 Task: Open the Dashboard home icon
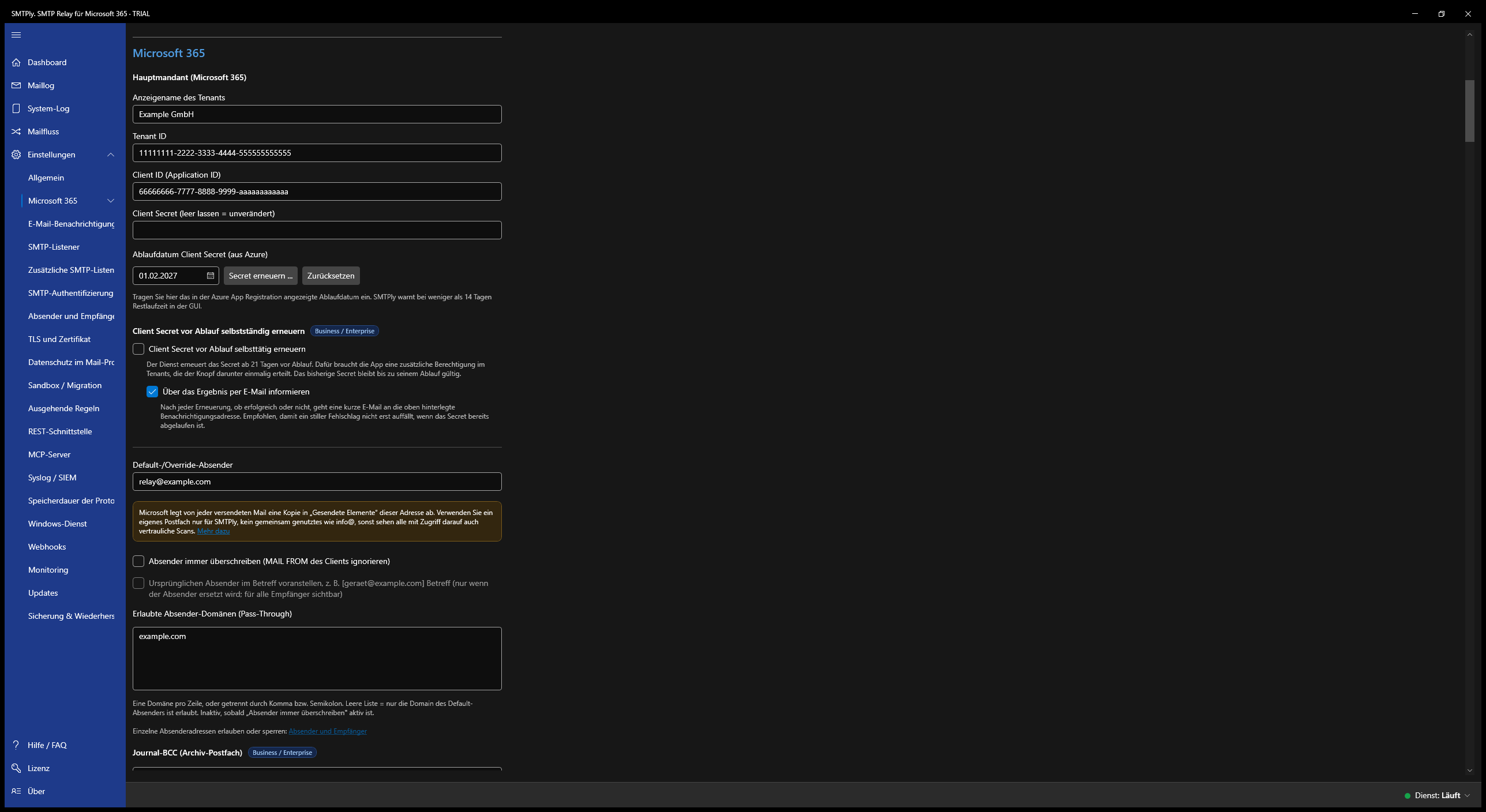point(16,62)
